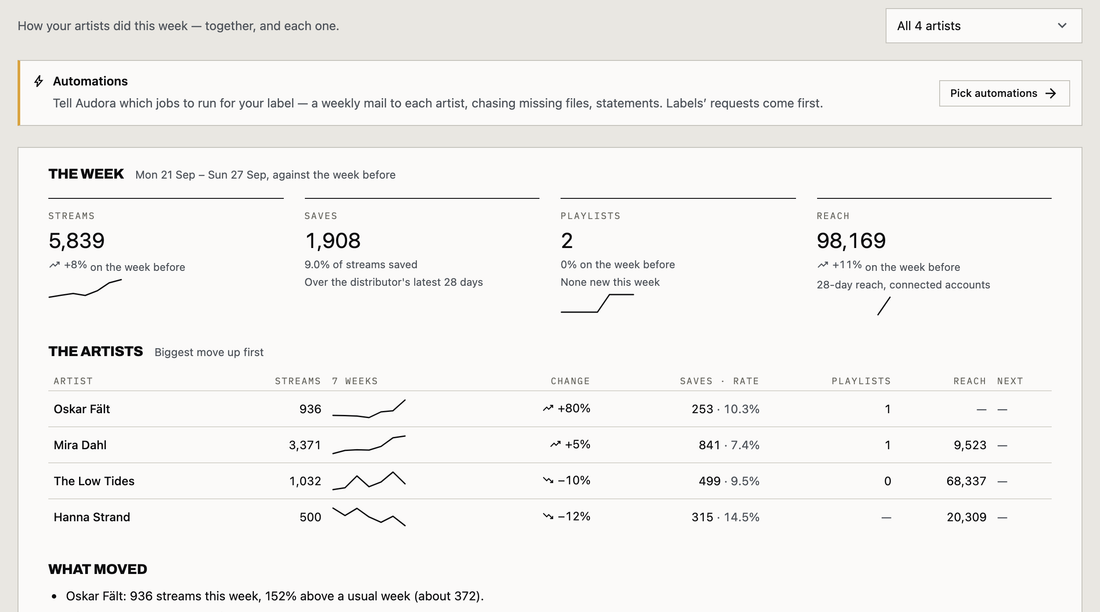
Task: Click the reach value "20,309"
Action: 966,517
